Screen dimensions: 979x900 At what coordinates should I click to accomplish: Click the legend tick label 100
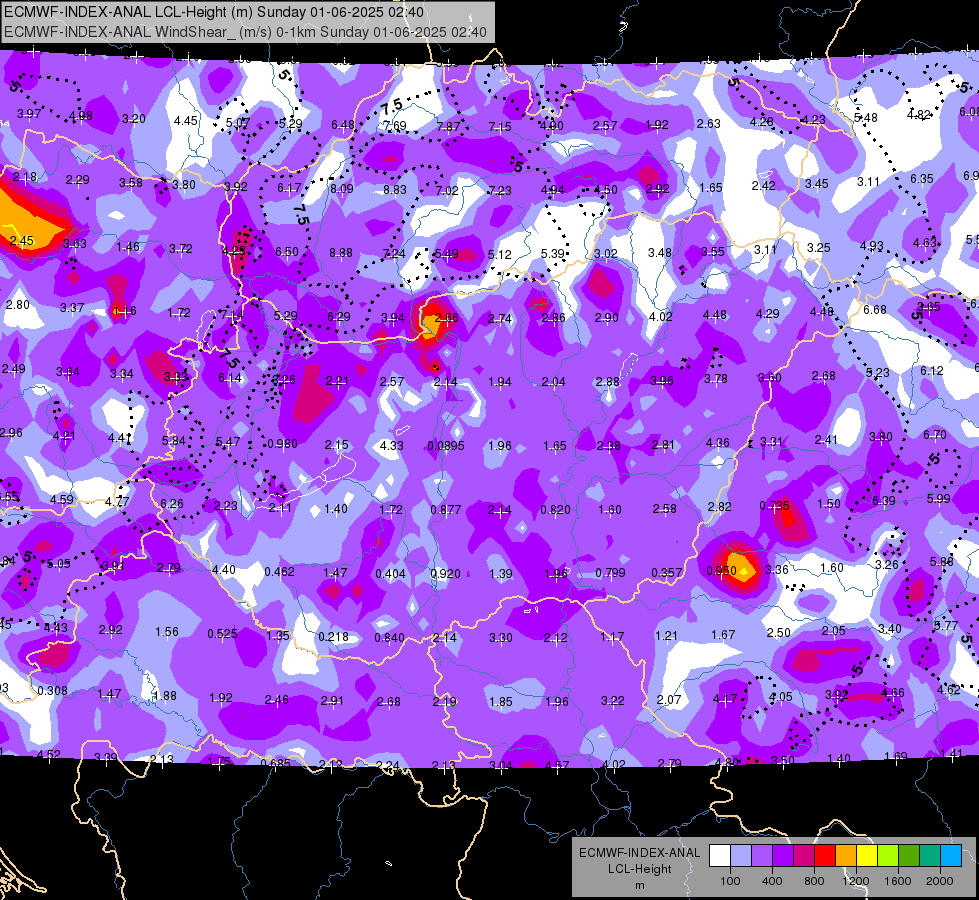[x=730, y=881]
